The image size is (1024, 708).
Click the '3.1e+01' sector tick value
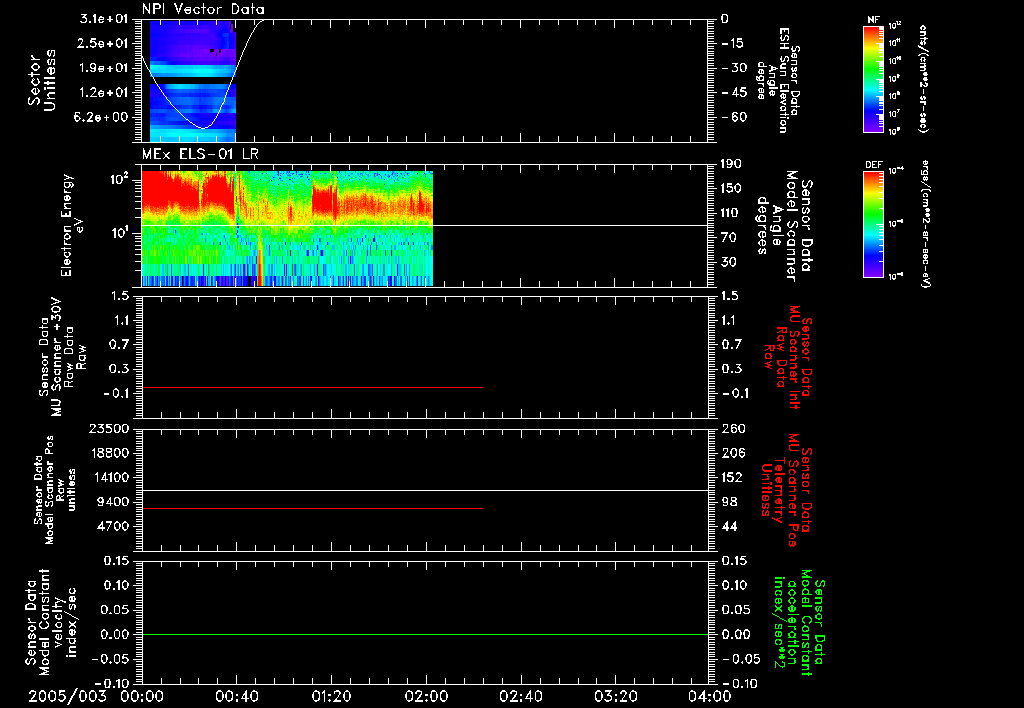point(104,19)
